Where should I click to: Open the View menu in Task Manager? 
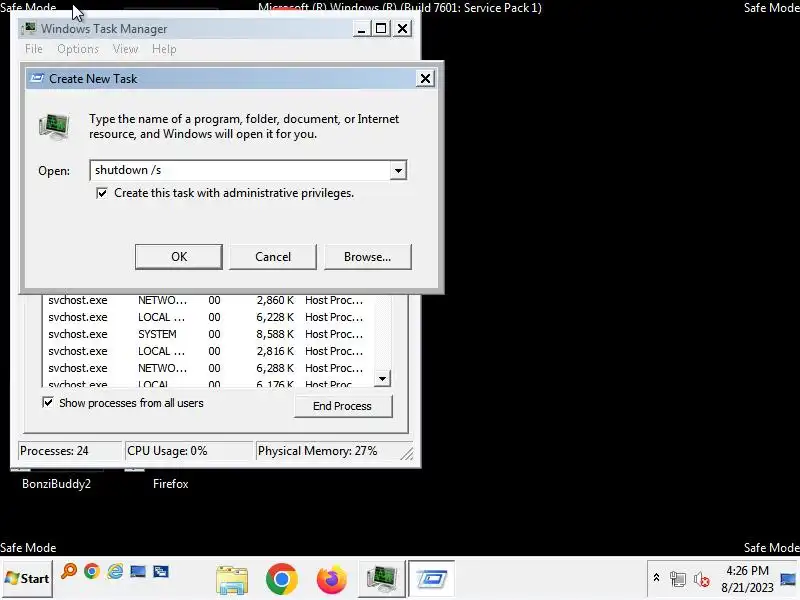[125, 49]
